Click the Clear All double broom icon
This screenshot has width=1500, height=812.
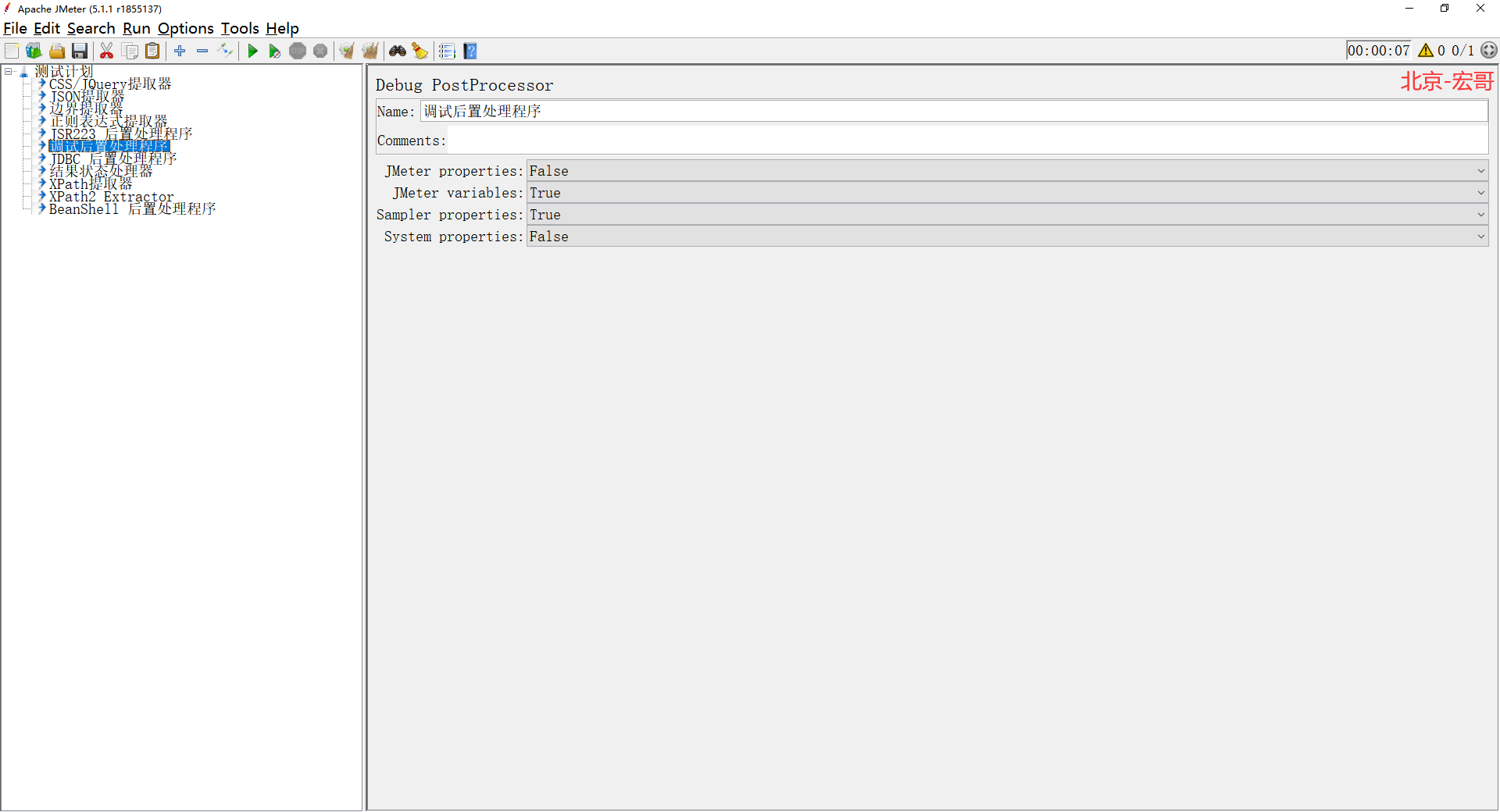(x=370, y=51)
